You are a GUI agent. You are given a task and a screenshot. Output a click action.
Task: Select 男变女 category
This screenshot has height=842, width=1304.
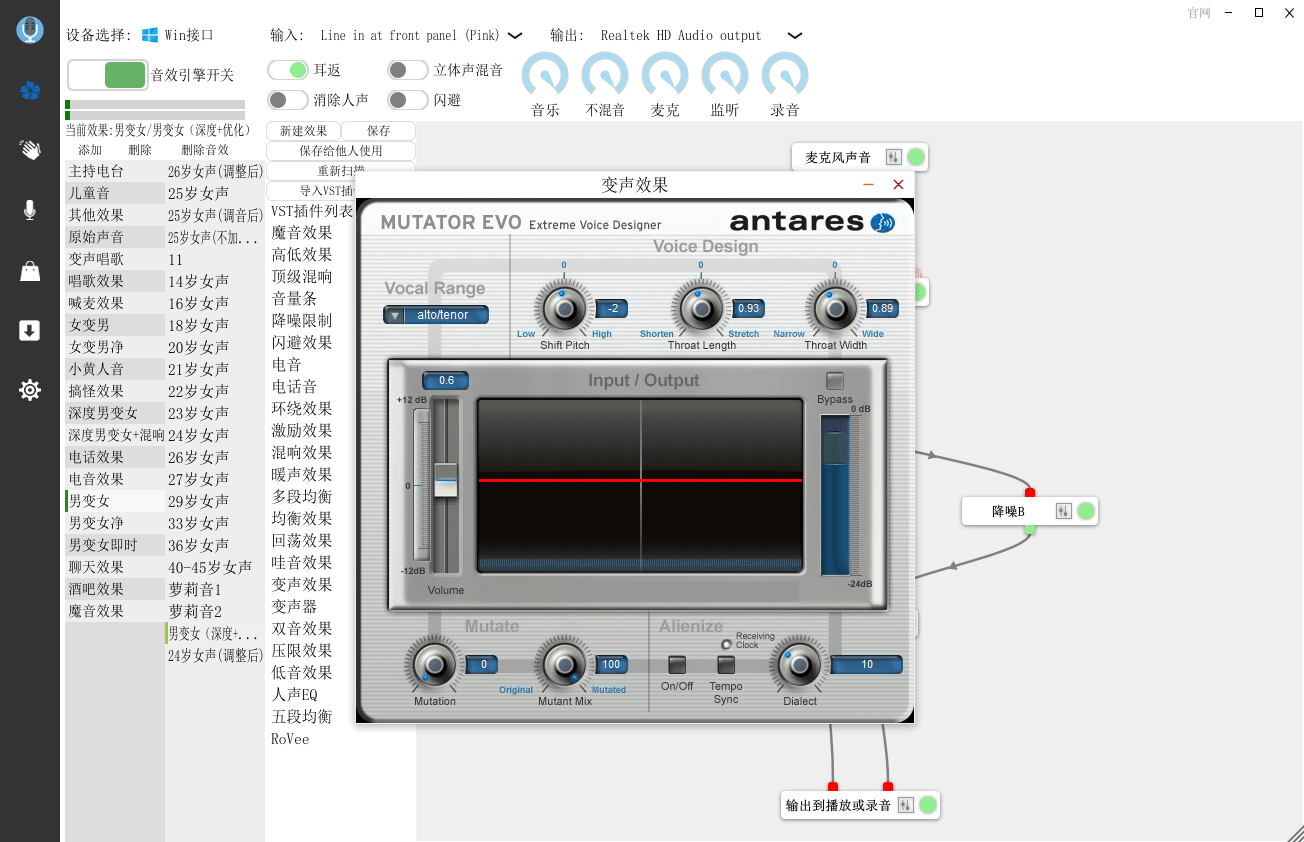point(115,501)
